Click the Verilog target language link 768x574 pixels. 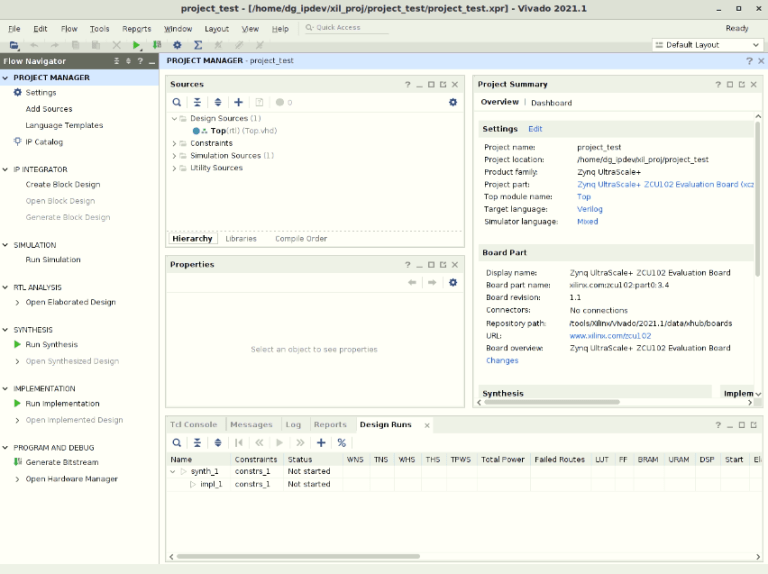590,209
